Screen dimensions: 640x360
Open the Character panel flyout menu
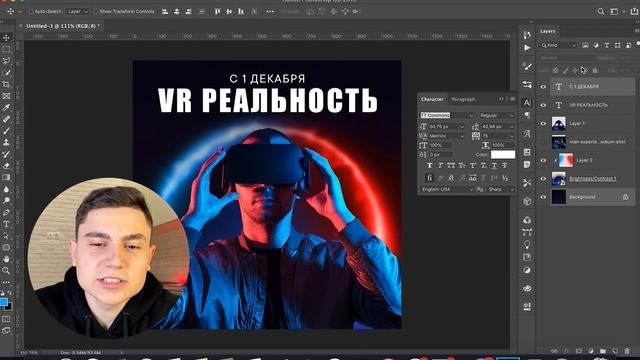coord(512,99)
